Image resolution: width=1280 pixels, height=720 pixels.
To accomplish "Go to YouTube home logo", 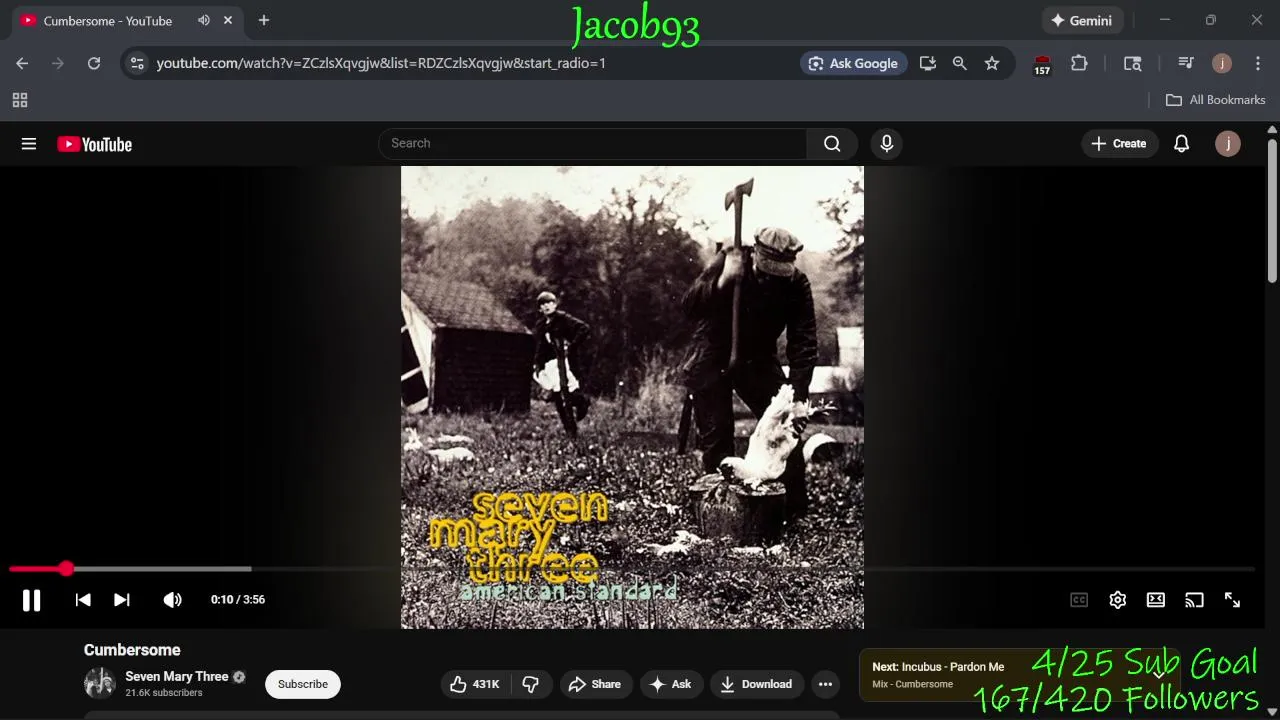I will coord(95,144).
